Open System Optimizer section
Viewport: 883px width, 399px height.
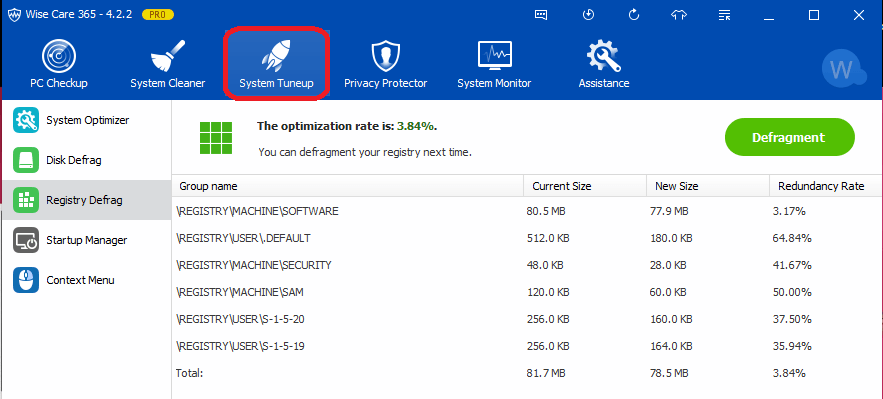[87, 120]
